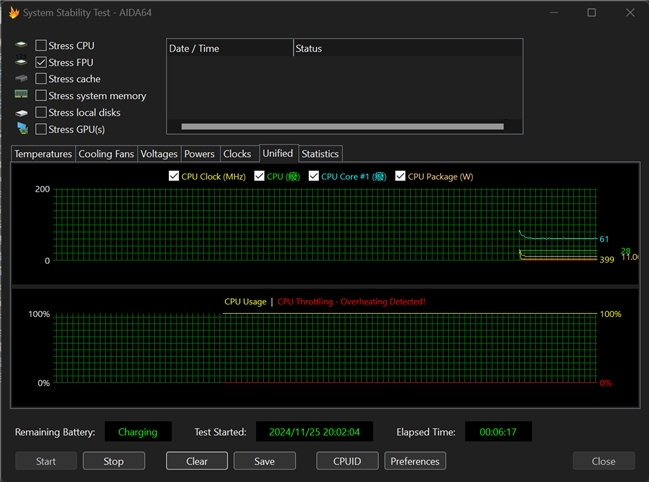This screenshot has width=649, height=482.
Task: Click the Charging battery status field
Action: click(x=138, y=432)
